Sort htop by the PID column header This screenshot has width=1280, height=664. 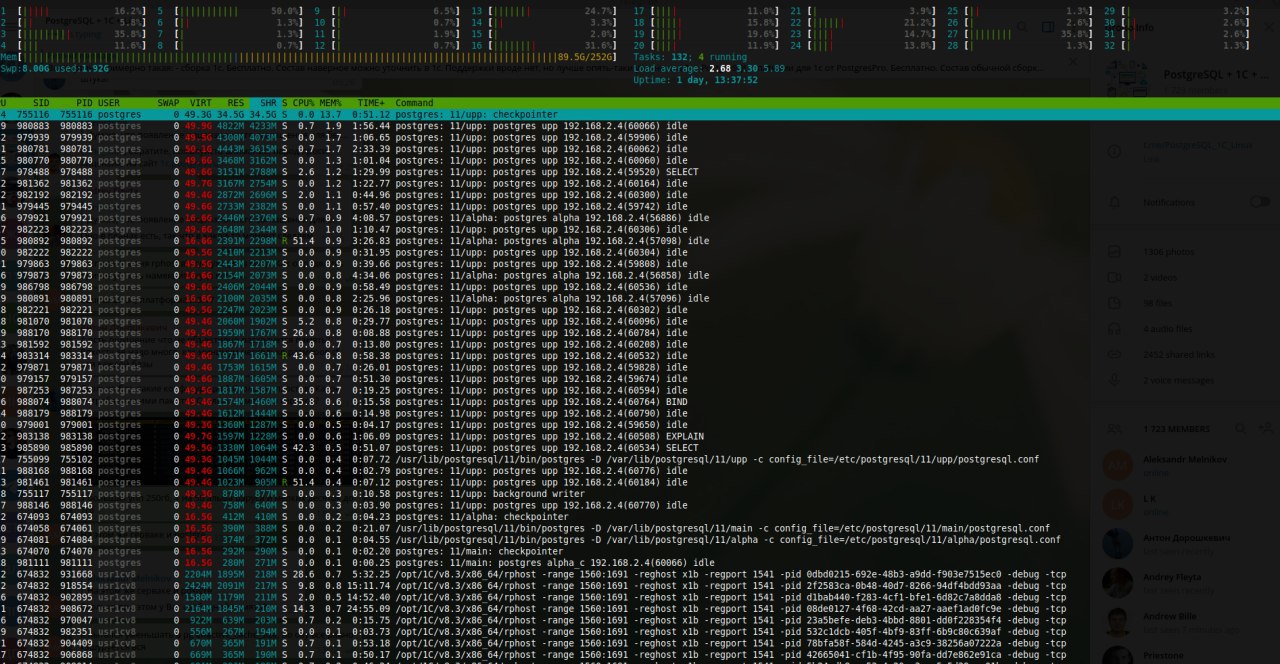(x=83, y=103)
